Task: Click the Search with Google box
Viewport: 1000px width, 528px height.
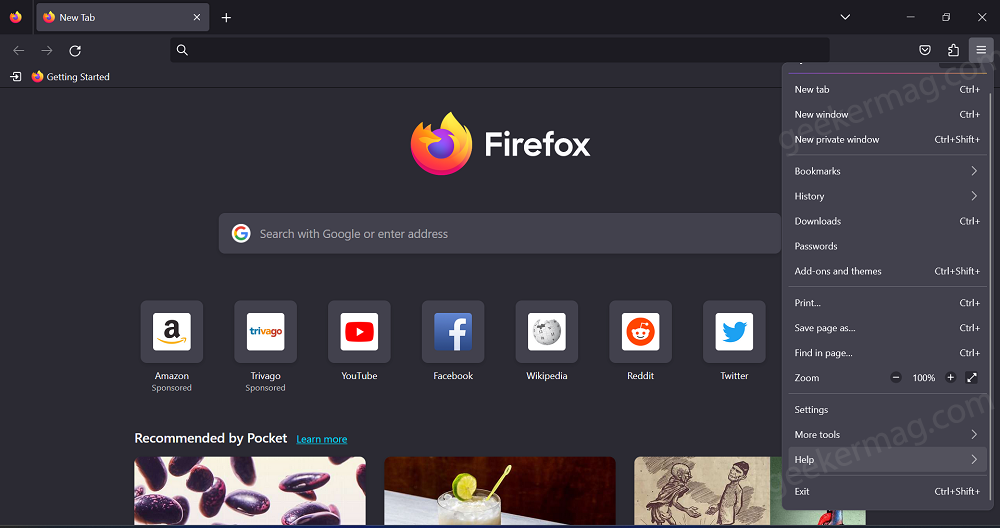Action: (500, 233)
